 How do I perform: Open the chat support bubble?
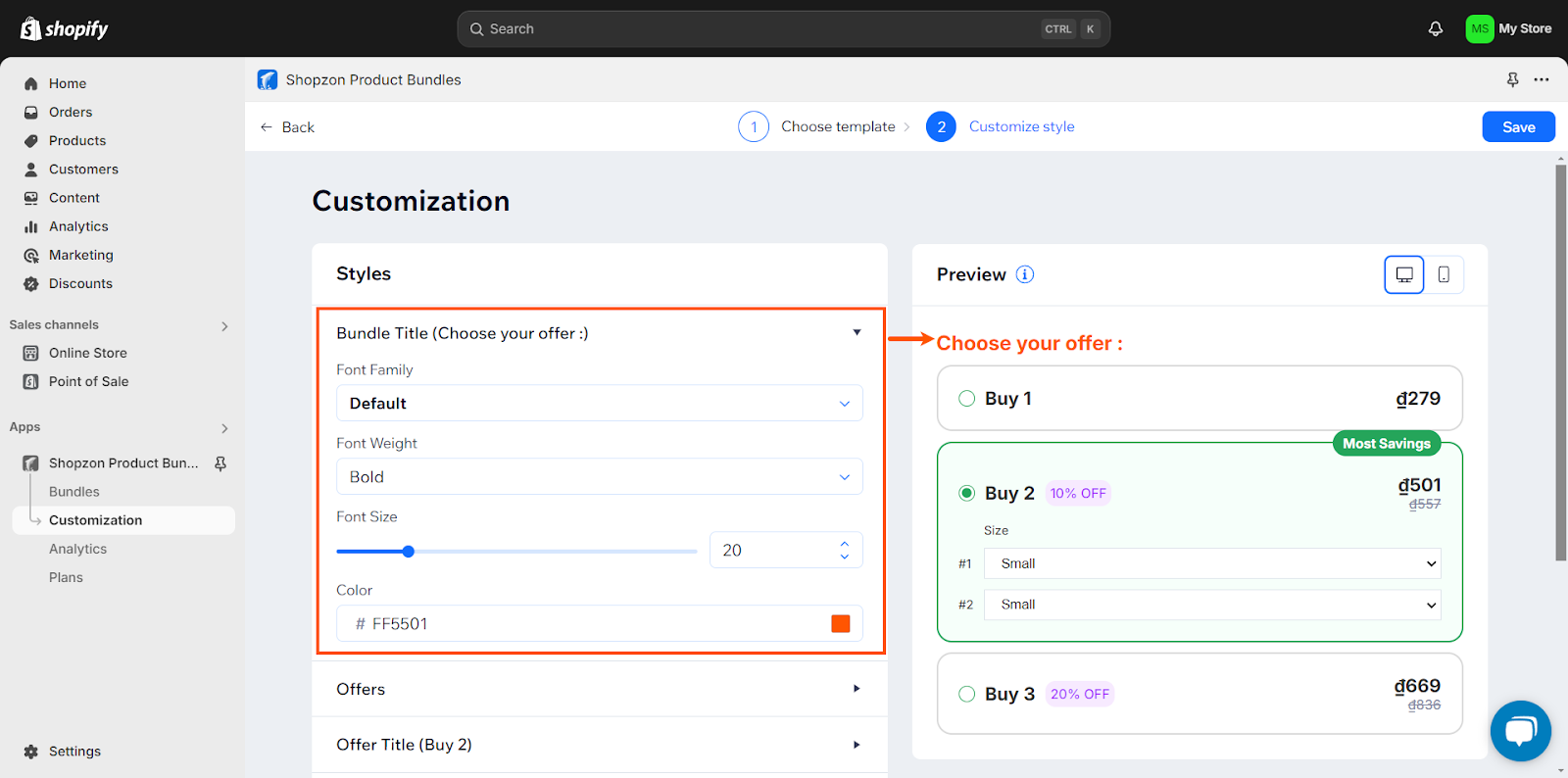(x=1521, y=731)
